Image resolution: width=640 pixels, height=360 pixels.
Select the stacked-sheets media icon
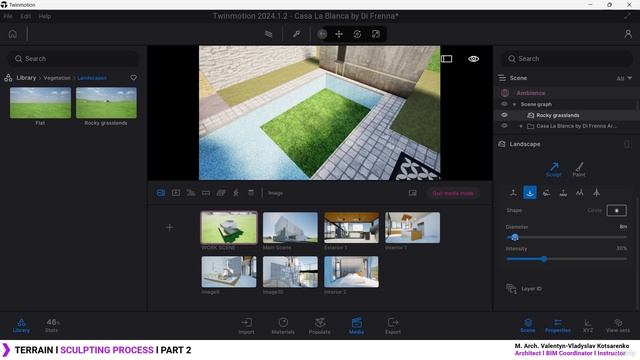coord(221,193)
